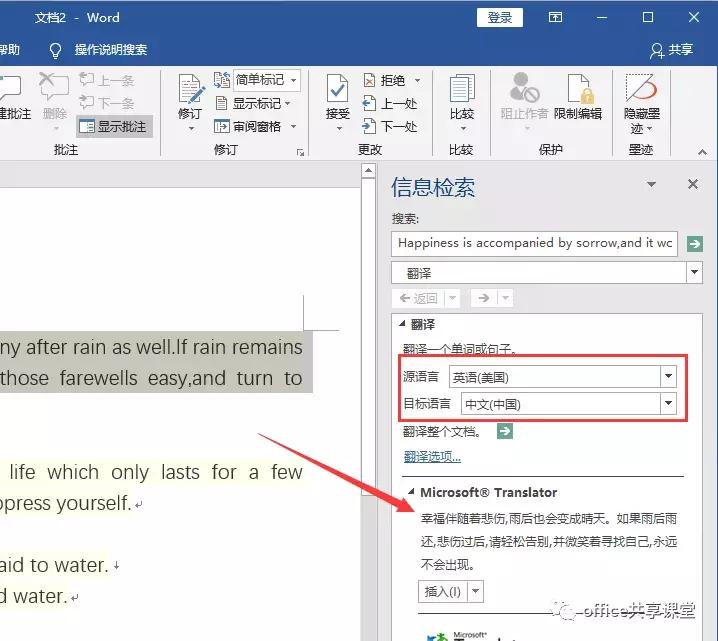Click green arrow for 翻译整个文档

click(505, 431)
